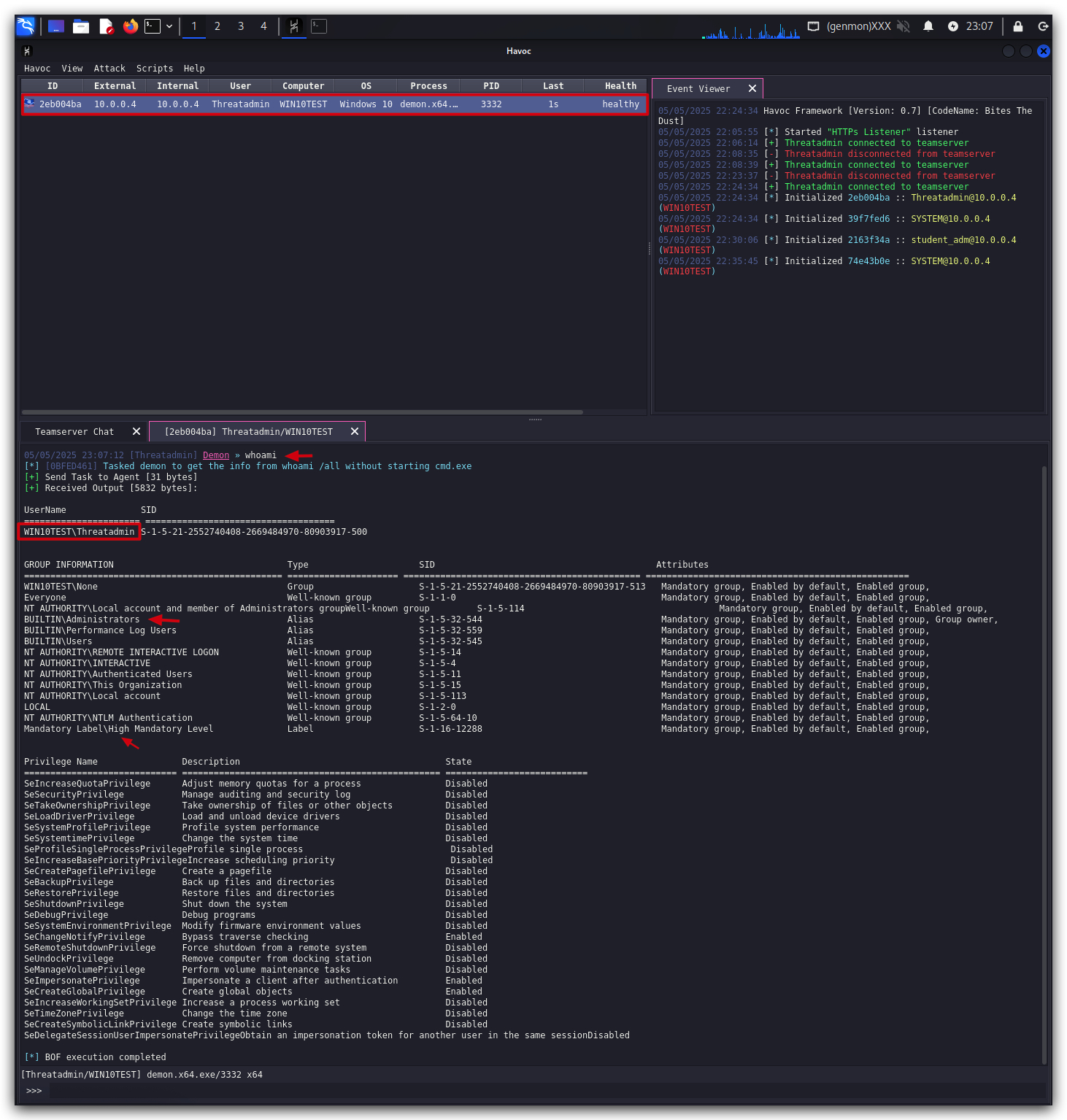Click the Demon link in the console
This screenshot has height=1120, width=1067.
[x=216, y=455]
